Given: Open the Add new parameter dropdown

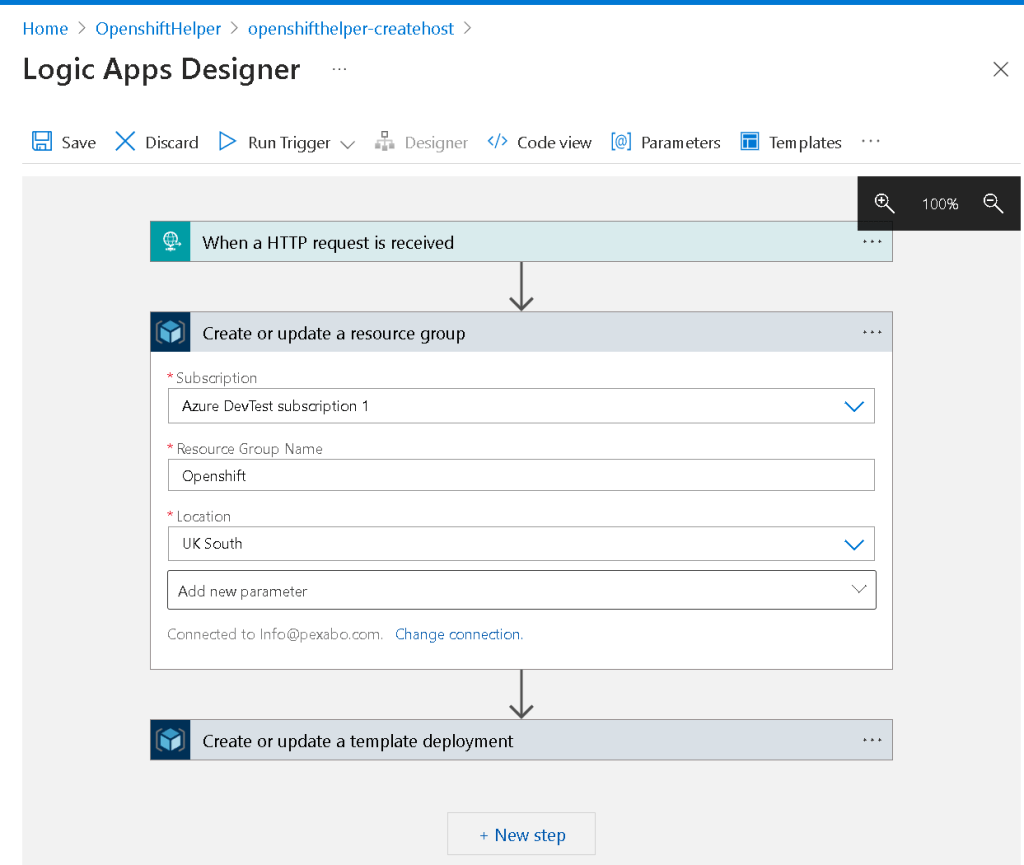Looking at the screenshot, I should point(521,590).
